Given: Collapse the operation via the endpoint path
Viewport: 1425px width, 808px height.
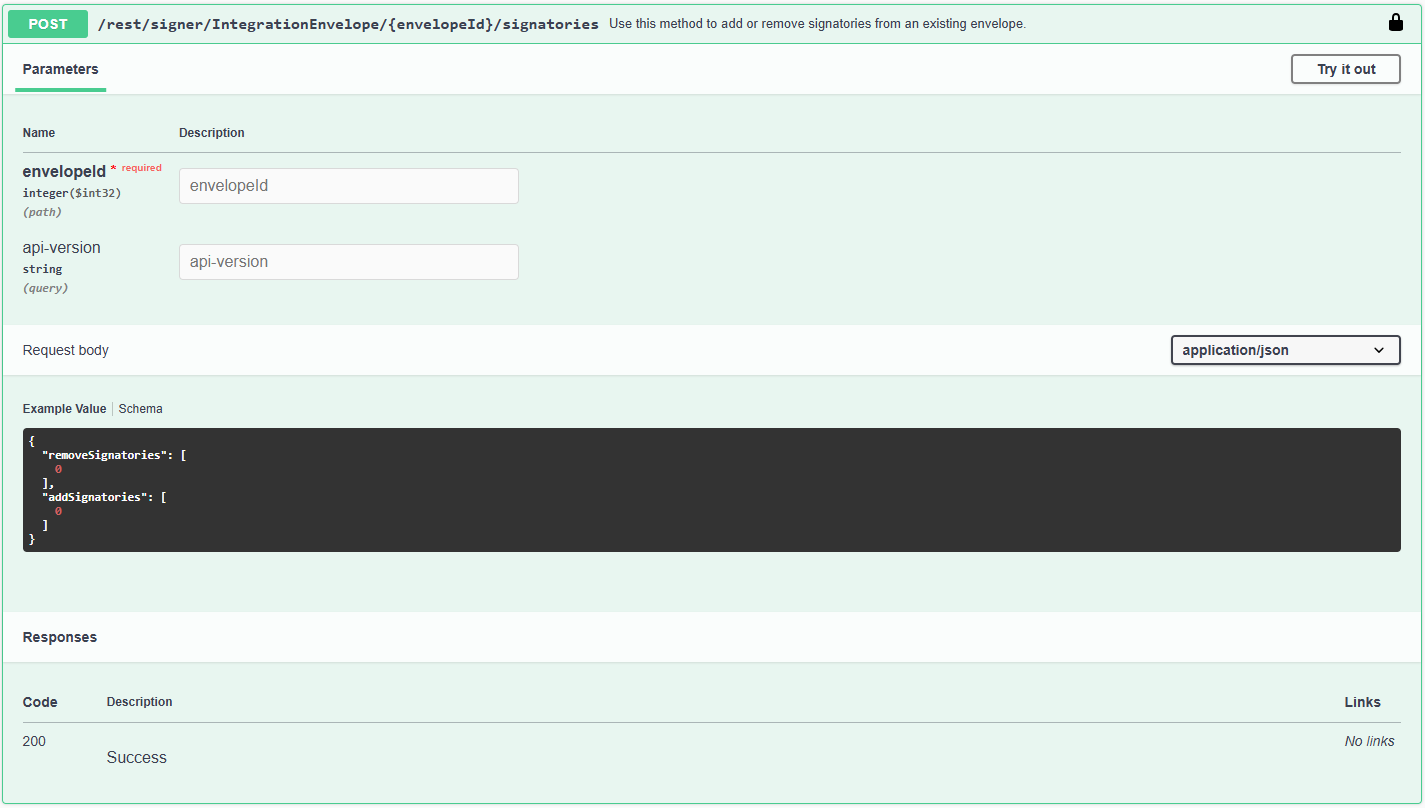Looking at the screenshot, I should pyautogui.click(x=347, y=24).
